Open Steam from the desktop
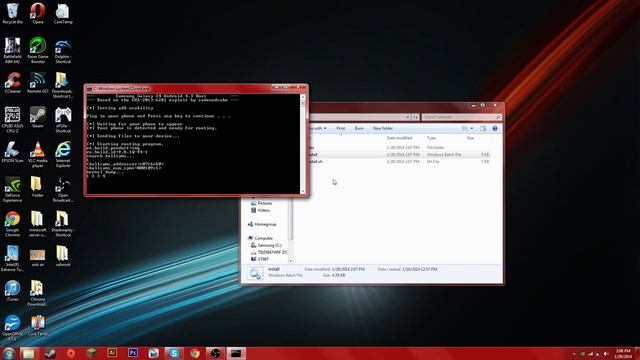This screenshot has height=360, width=640. [38, 118]
